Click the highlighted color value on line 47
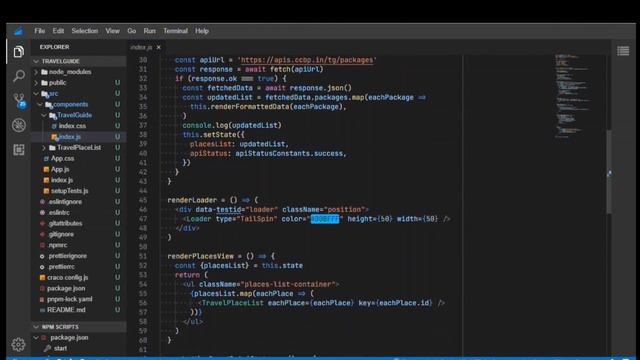Screen dimensions: 640x360 [325, 219]
